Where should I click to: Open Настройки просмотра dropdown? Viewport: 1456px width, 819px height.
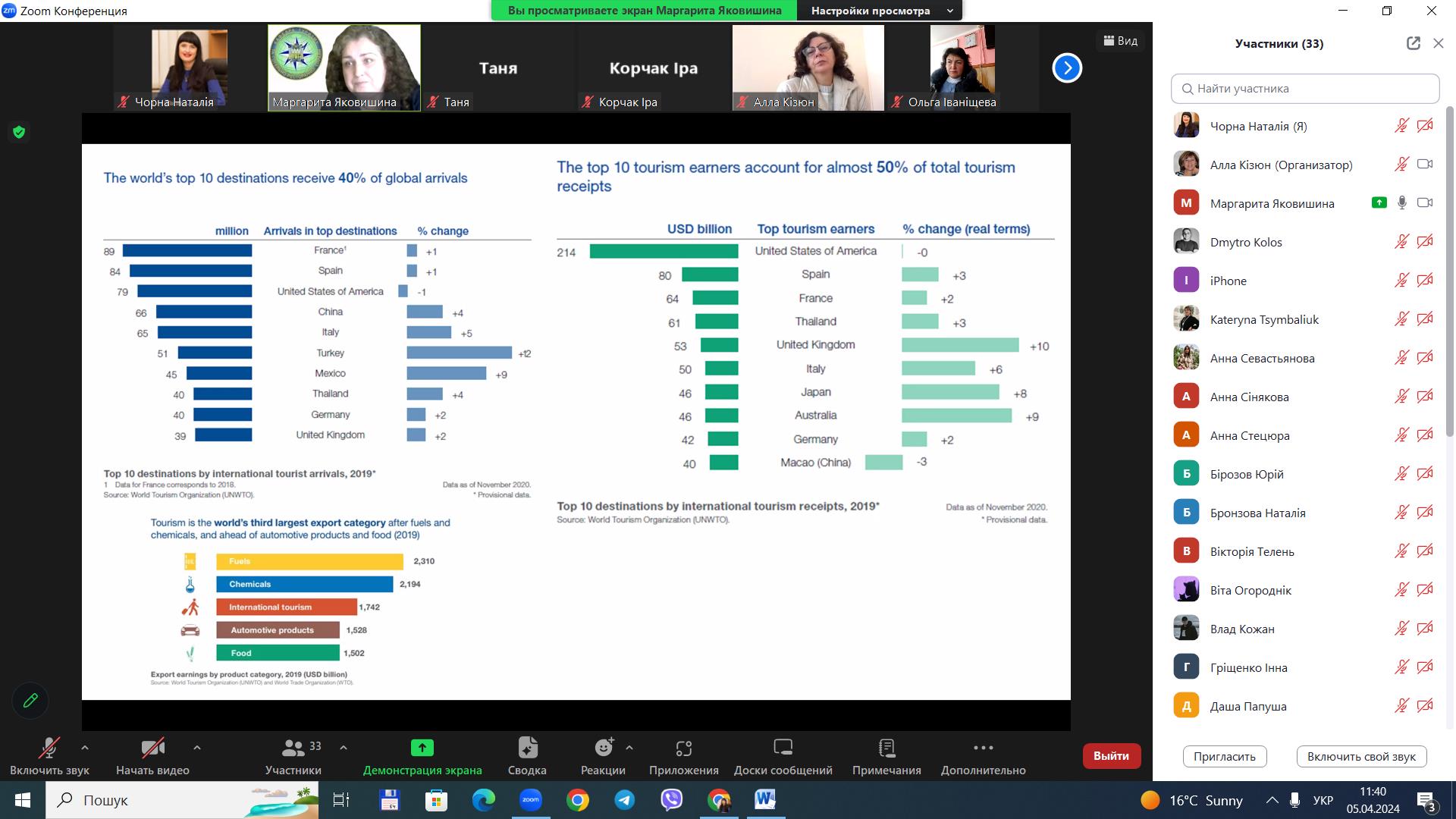pyautogui.click(x=880, y=11)
